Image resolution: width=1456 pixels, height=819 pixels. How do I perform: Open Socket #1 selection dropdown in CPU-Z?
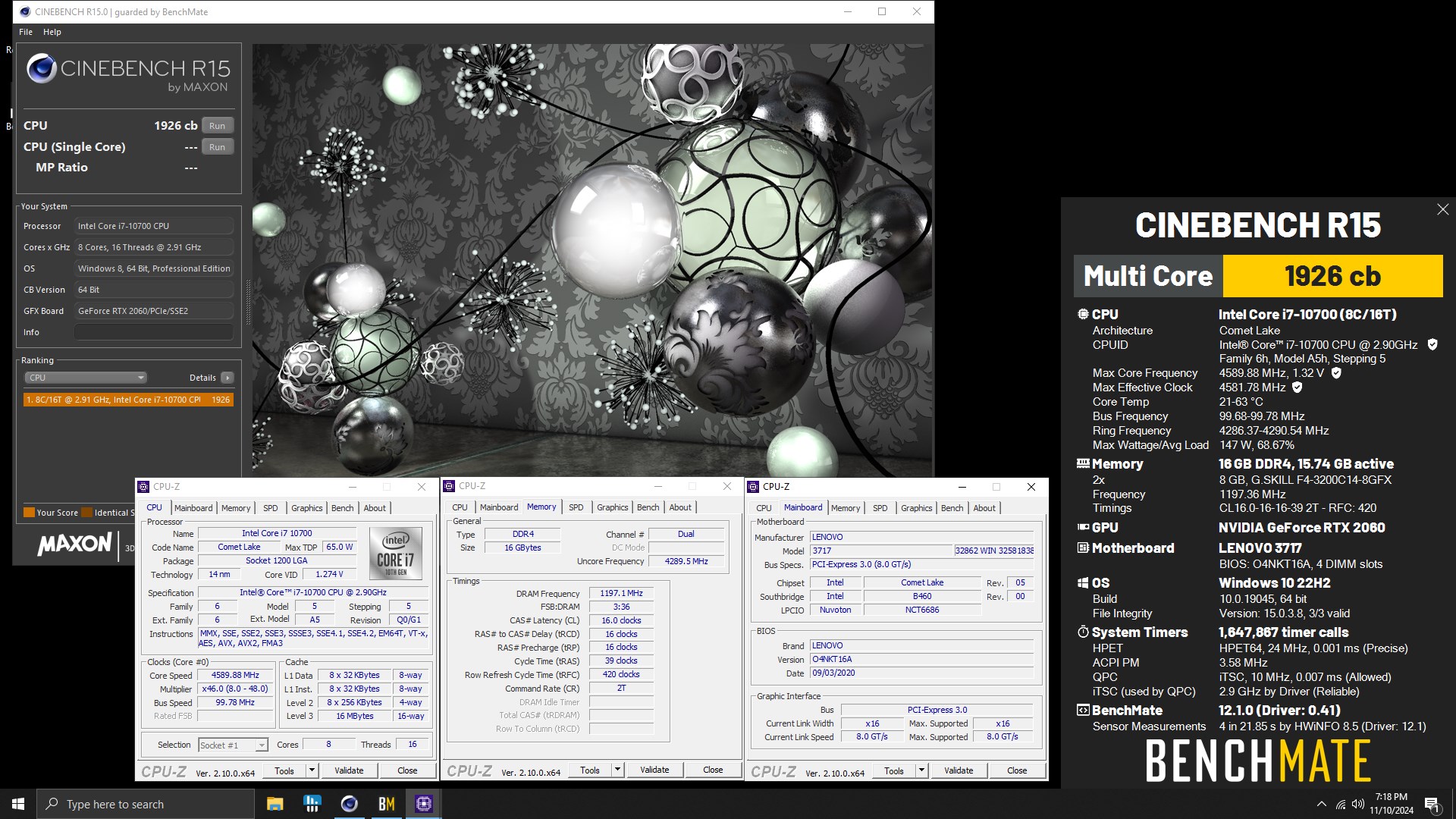click(233, 745)
